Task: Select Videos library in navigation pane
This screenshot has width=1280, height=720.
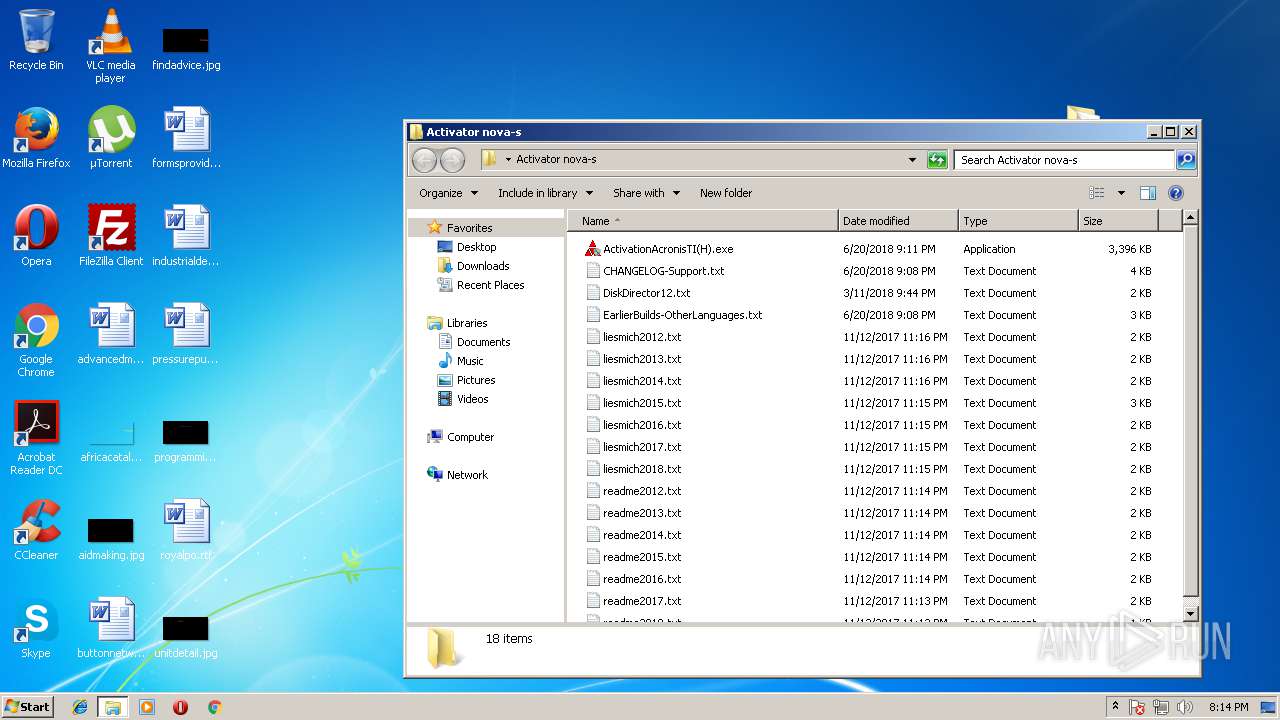Action: (472, 399)
